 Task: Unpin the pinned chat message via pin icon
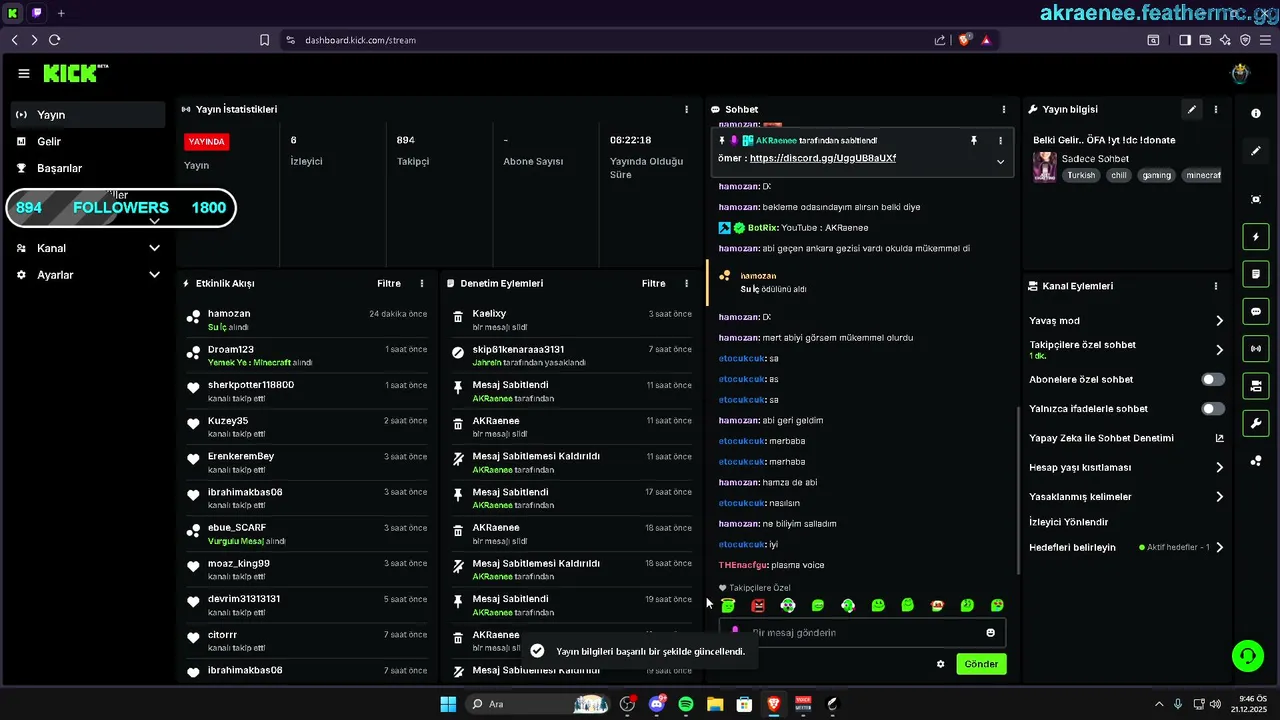[x=974, y=141]
